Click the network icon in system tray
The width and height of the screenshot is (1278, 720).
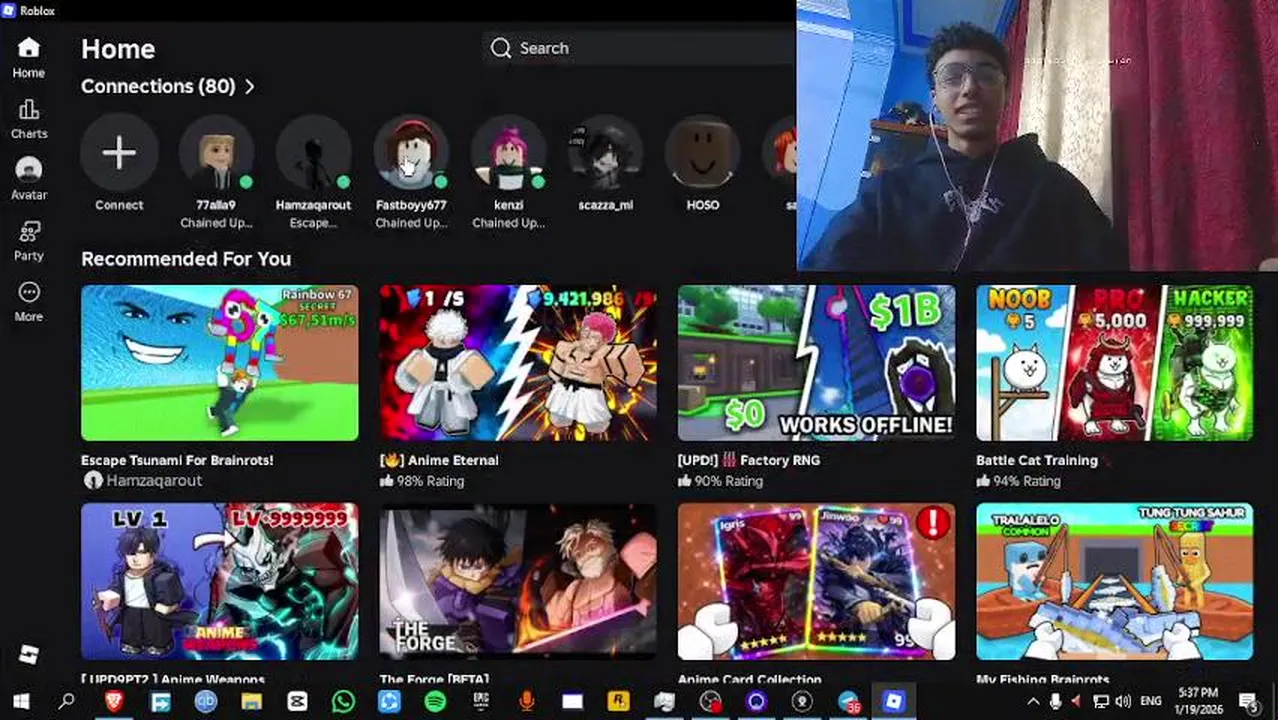point(1101,702)
